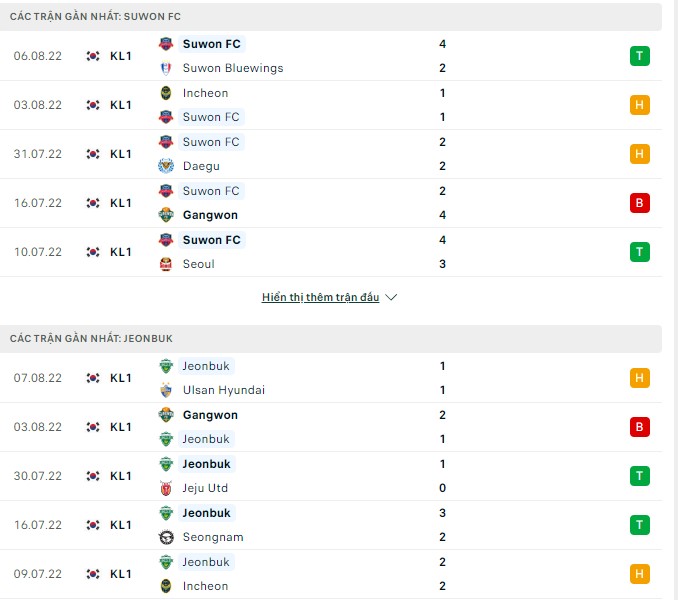Select the Ulsan Hyundai team name
Screen dimensions: 678x600
point(223,390)
